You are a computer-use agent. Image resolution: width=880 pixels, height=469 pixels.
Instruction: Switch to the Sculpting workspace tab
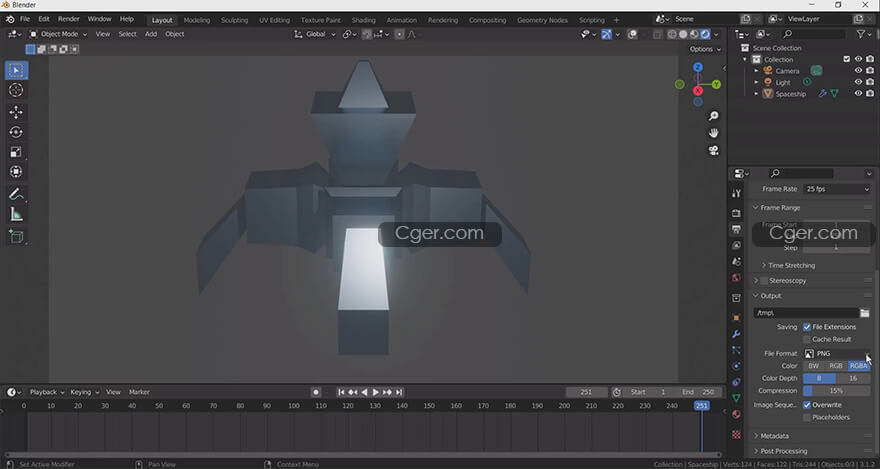(x=234, y=20)
